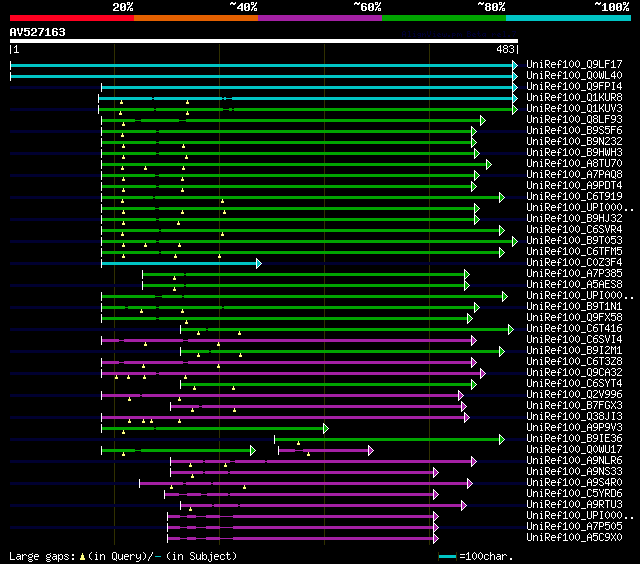Select the UniRef100_C5YRD6 label
Image resolution: width=640 pixels, height=564 pixels.
(x=574, y=494)
